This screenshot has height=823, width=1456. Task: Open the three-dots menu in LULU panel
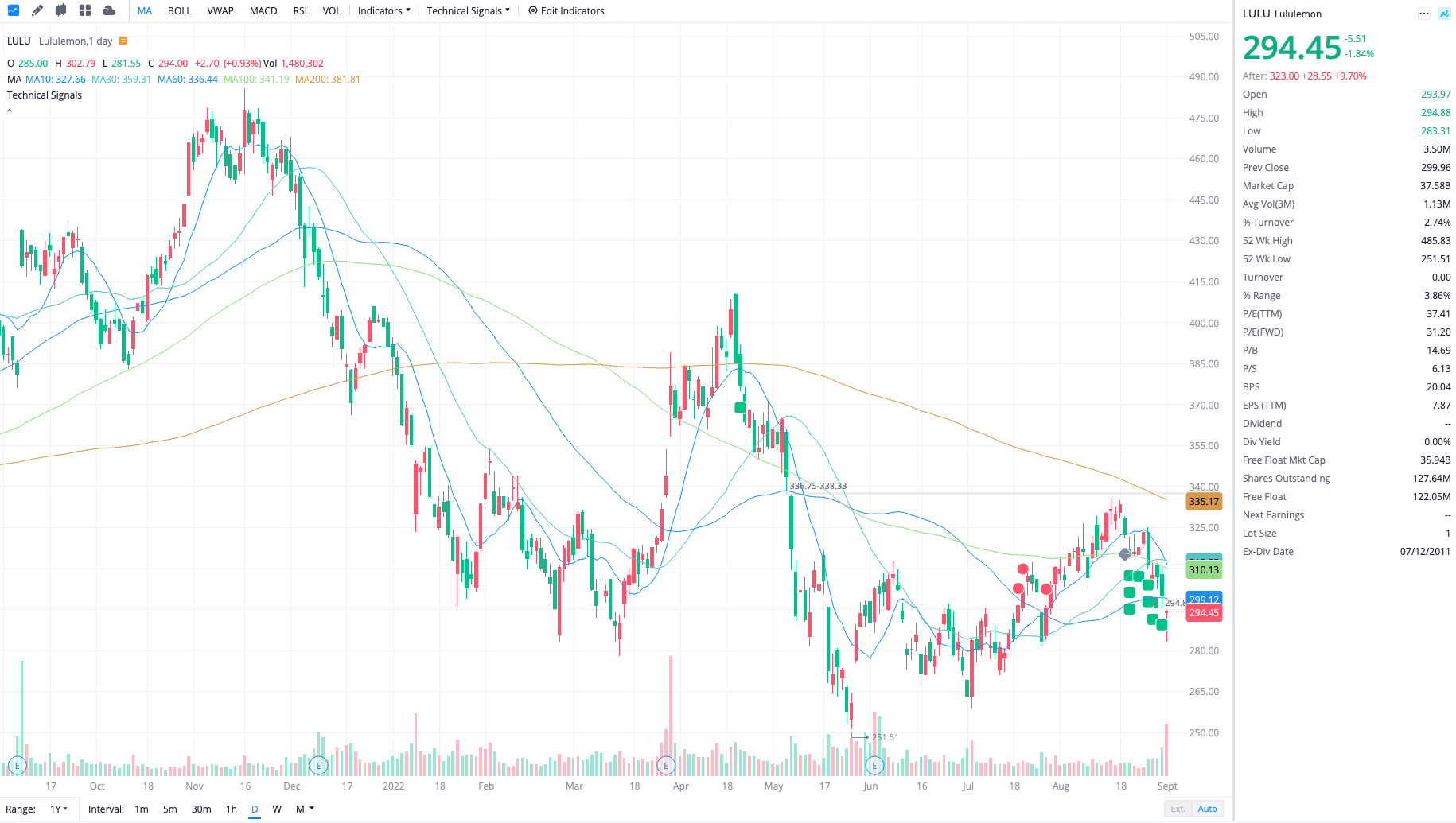tap(1424, 14)
